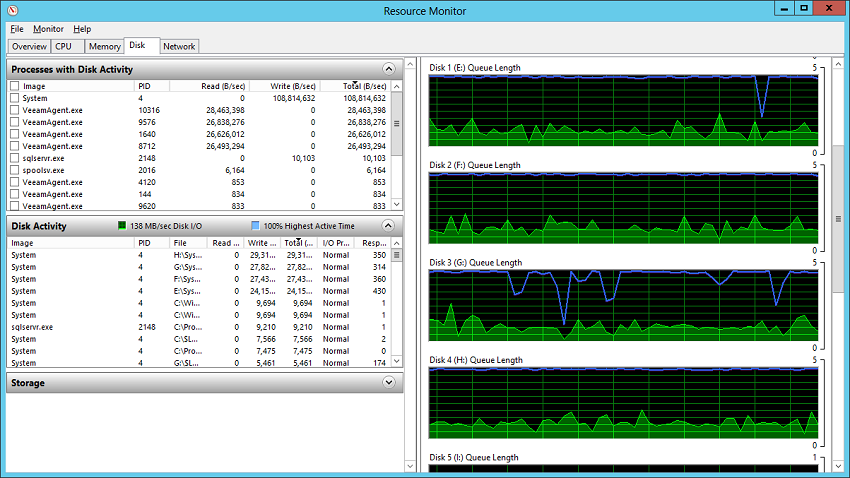Check VeeamAgent.exe PID 1640 checkbox
This screenshot has height=478, width=850.
(x=15, y=134)
